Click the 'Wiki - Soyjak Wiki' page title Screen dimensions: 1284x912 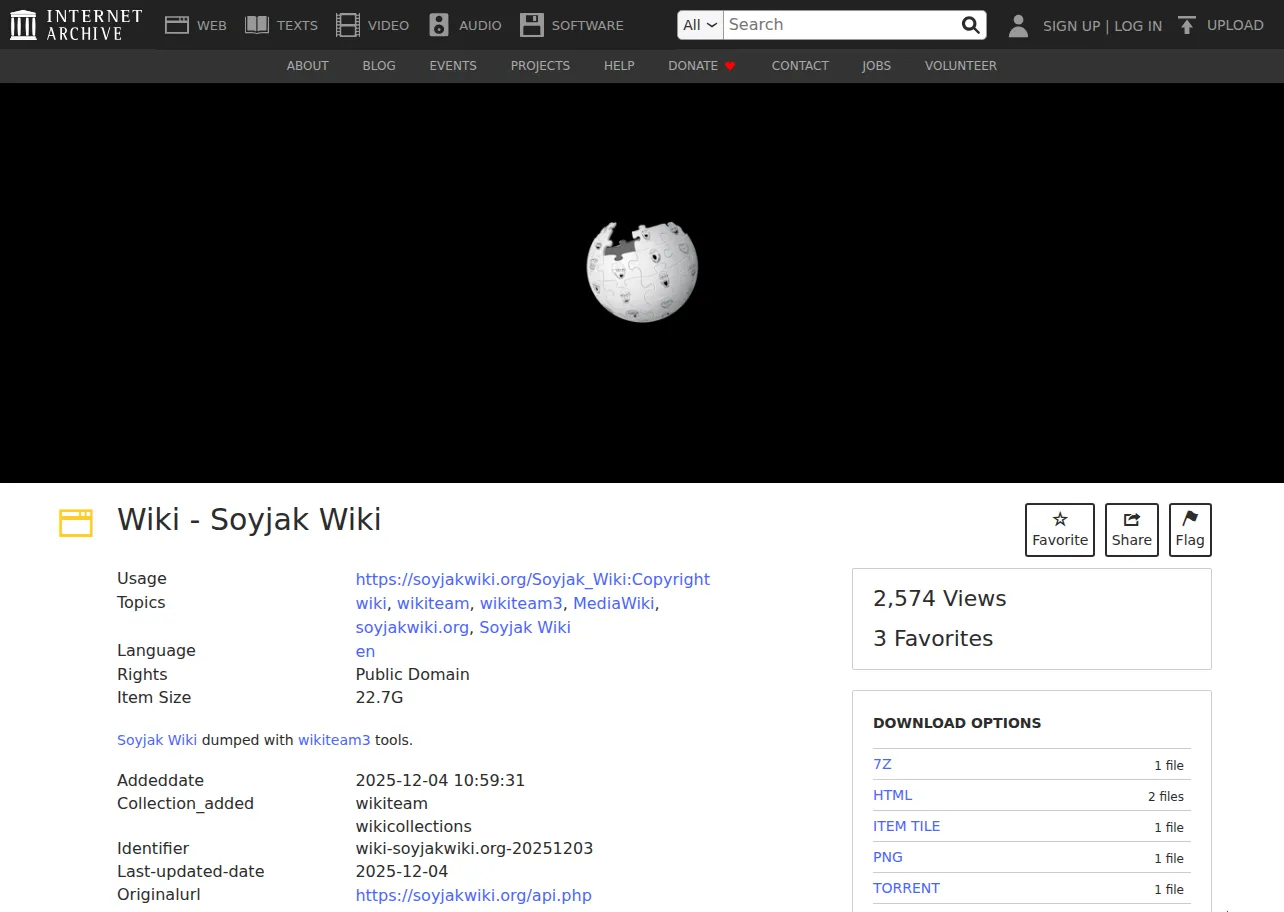249,520
